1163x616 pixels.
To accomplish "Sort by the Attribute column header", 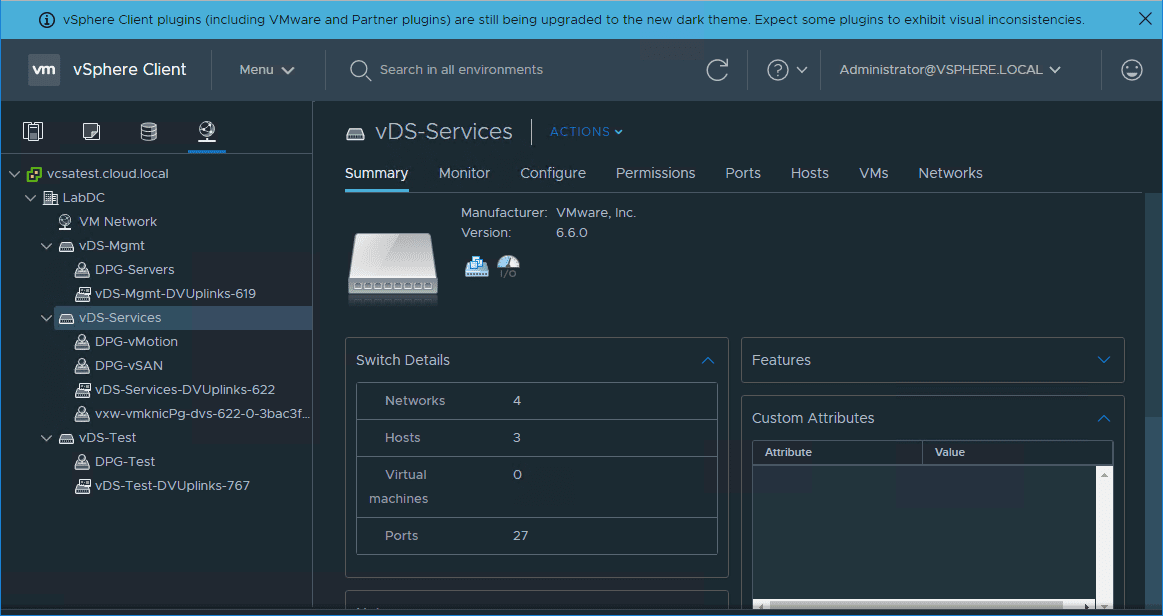I will [x=837, y=453].
